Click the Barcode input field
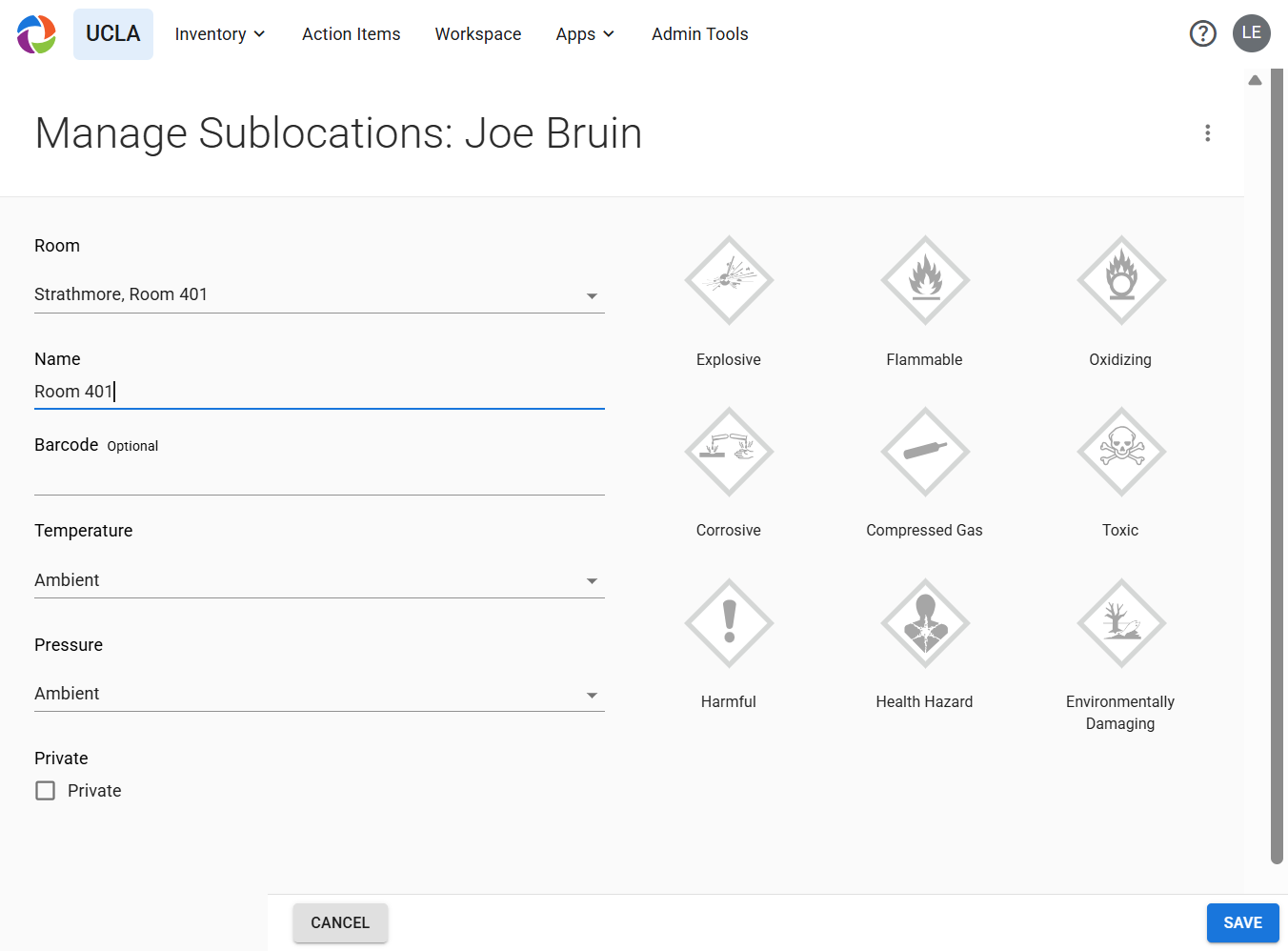The width and height of the screenshot is (1288, 951). pyautogui.click(x=319, y=477)
